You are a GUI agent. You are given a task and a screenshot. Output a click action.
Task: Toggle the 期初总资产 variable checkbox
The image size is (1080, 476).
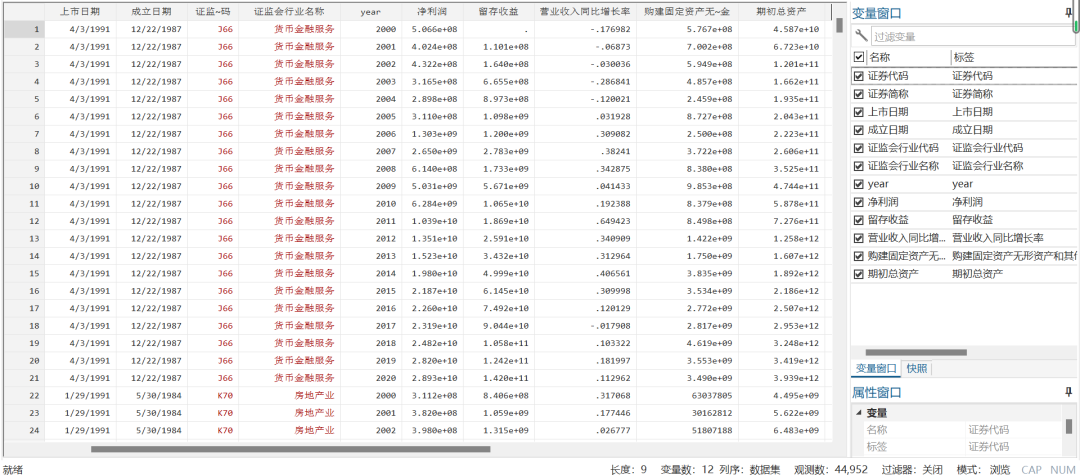[x=858, y=273]
